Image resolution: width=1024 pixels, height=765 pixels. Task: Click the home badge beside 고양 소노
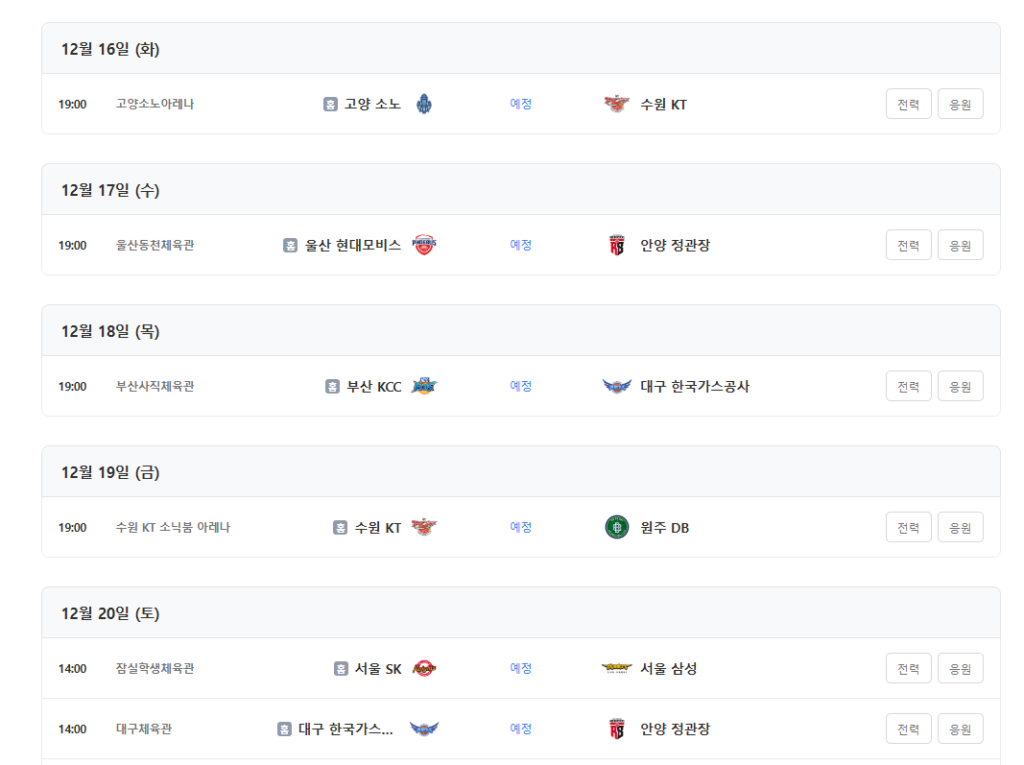tap(331, 103)
